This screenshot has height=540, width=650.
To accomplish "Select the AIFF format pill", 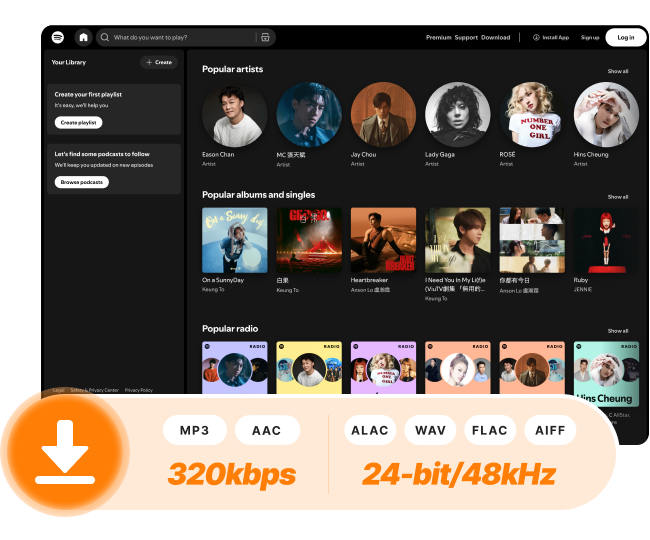I will tap(550, 430).
